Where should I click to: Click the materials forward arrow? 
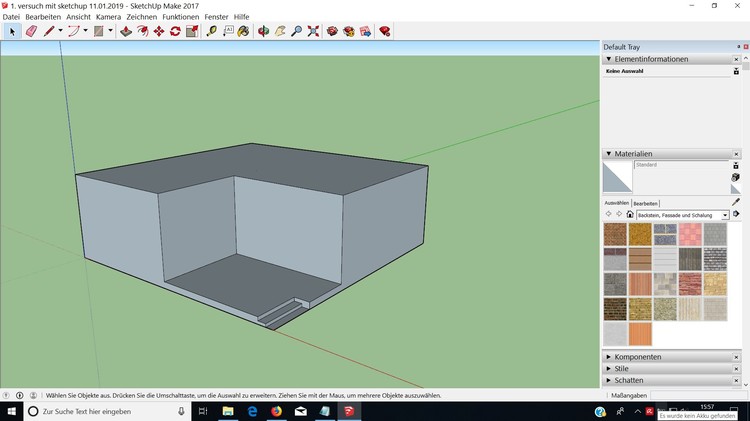[x=619, y=214]
